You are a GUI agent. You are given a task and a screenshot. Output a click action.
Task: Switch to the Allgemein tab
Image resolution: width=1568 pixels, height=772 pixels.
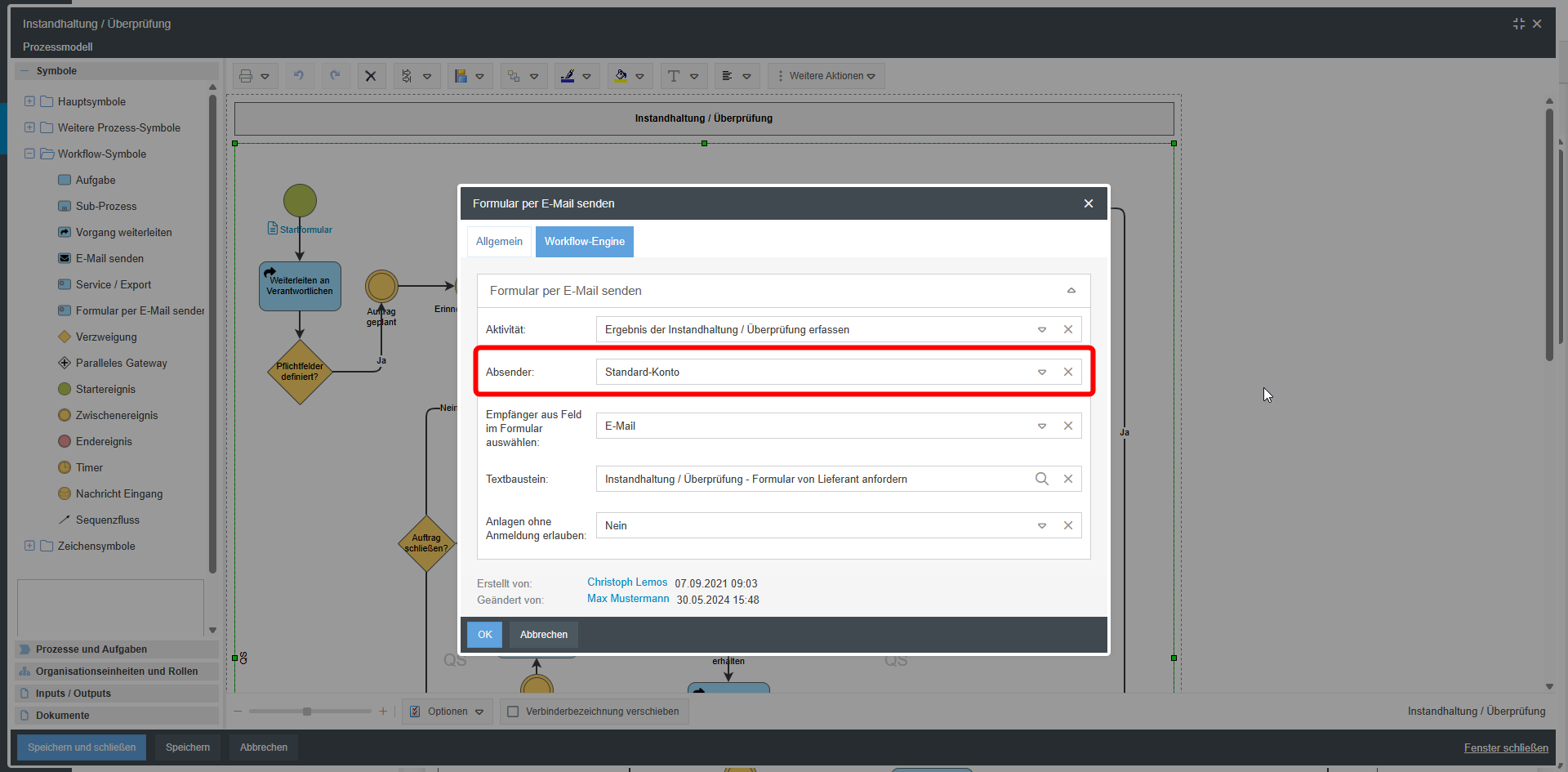pyautogui.click(x=499, y=242)
